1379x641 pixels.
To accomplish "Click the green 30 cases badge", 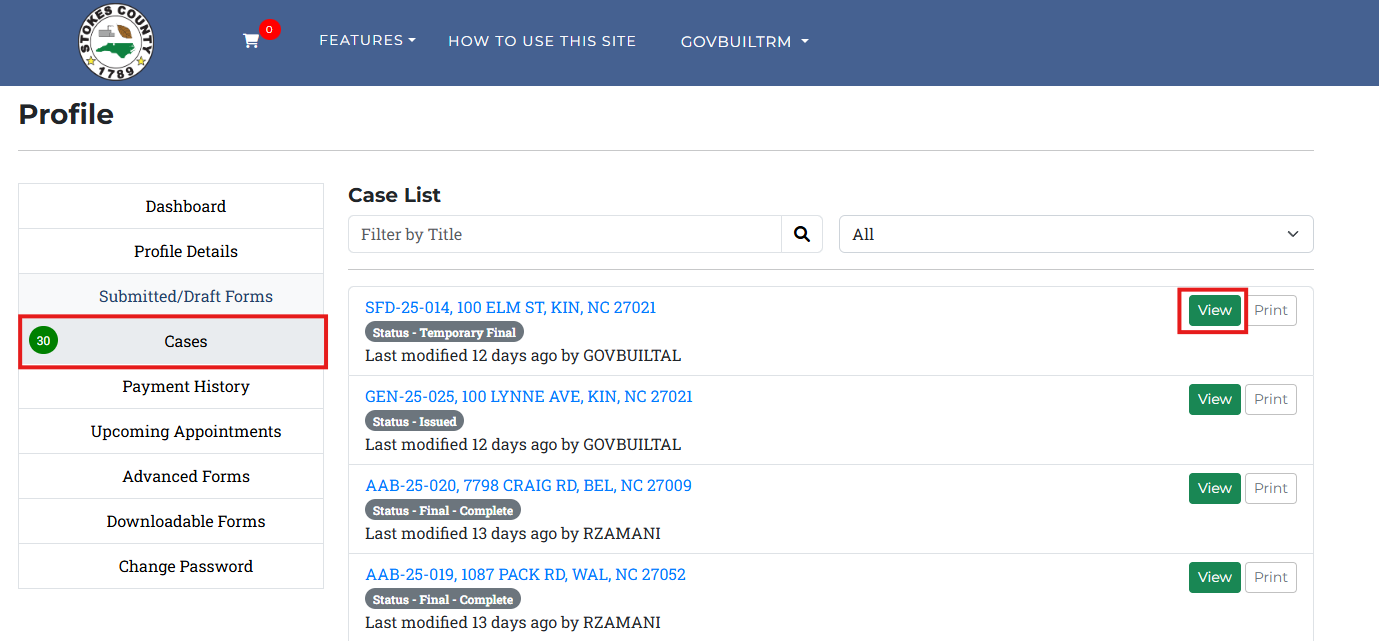I will (x=43, y=341).
